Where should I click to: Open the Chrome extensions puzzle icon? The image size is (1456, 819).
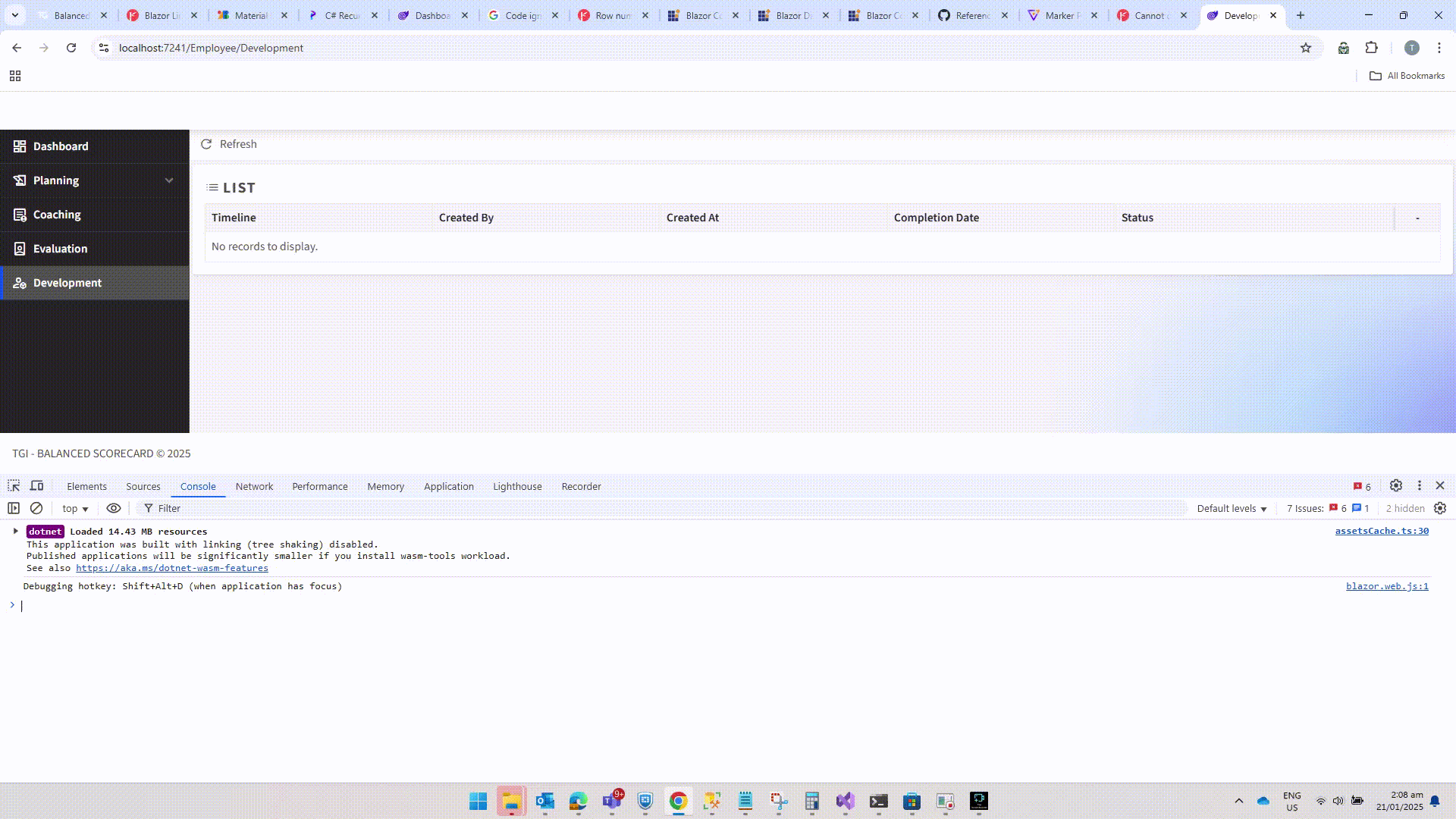coord(1372,48)
